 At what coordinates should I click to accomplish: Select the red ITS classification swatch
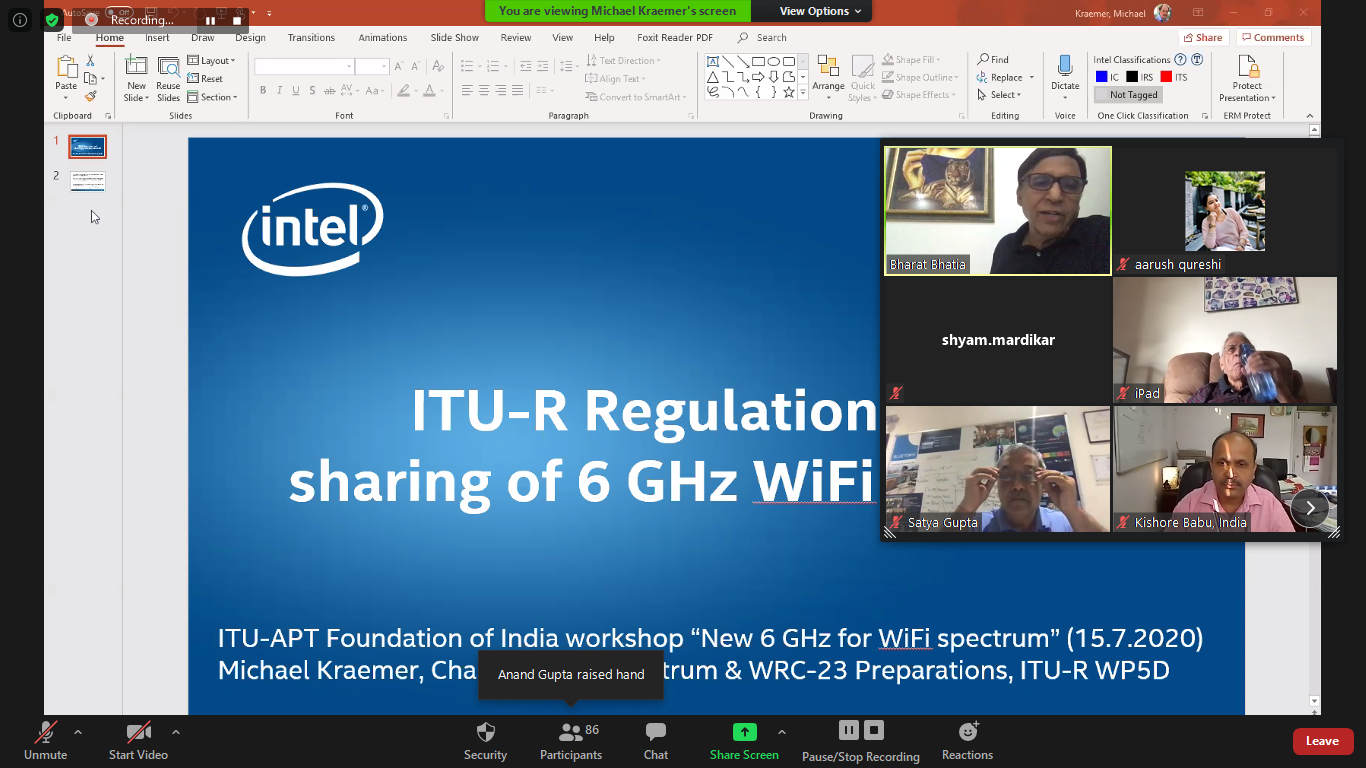[1166, 77]
